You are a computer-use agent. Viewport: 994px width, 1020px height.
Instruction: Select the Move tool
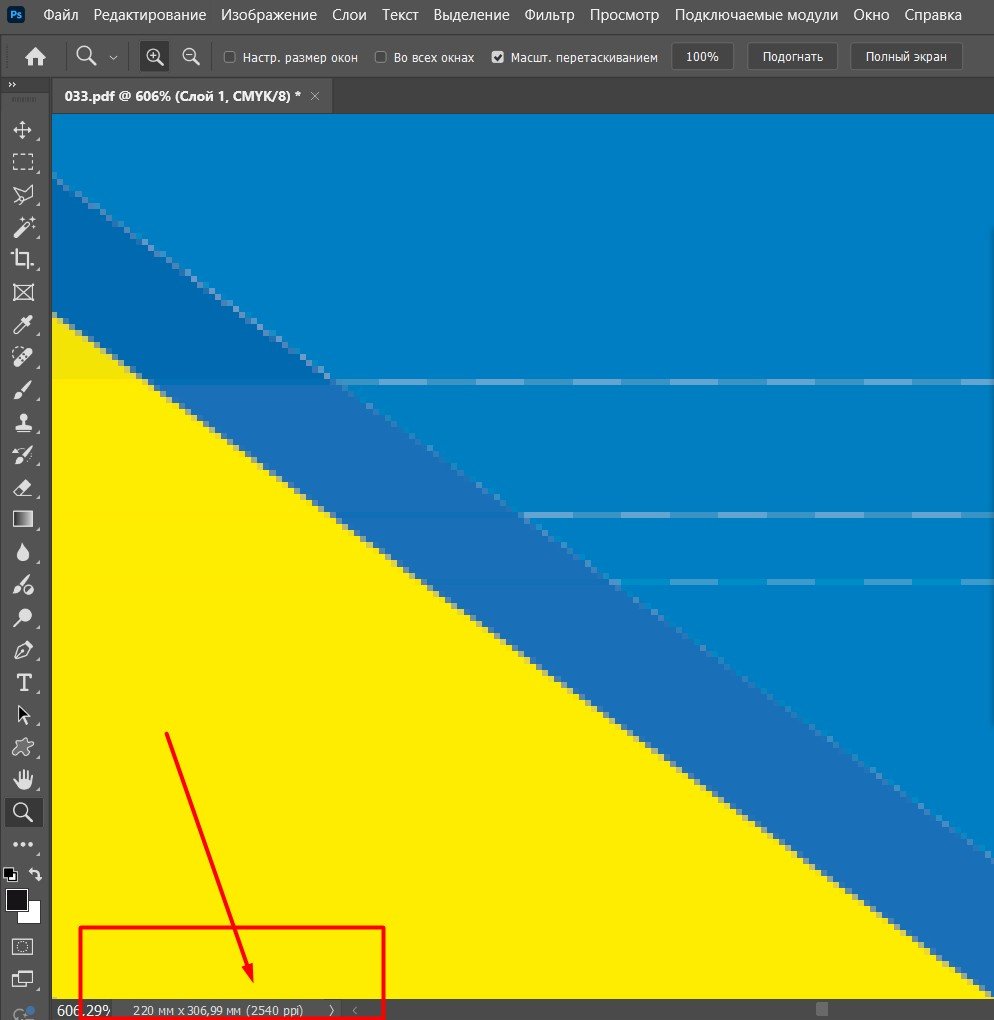(23, 129)
